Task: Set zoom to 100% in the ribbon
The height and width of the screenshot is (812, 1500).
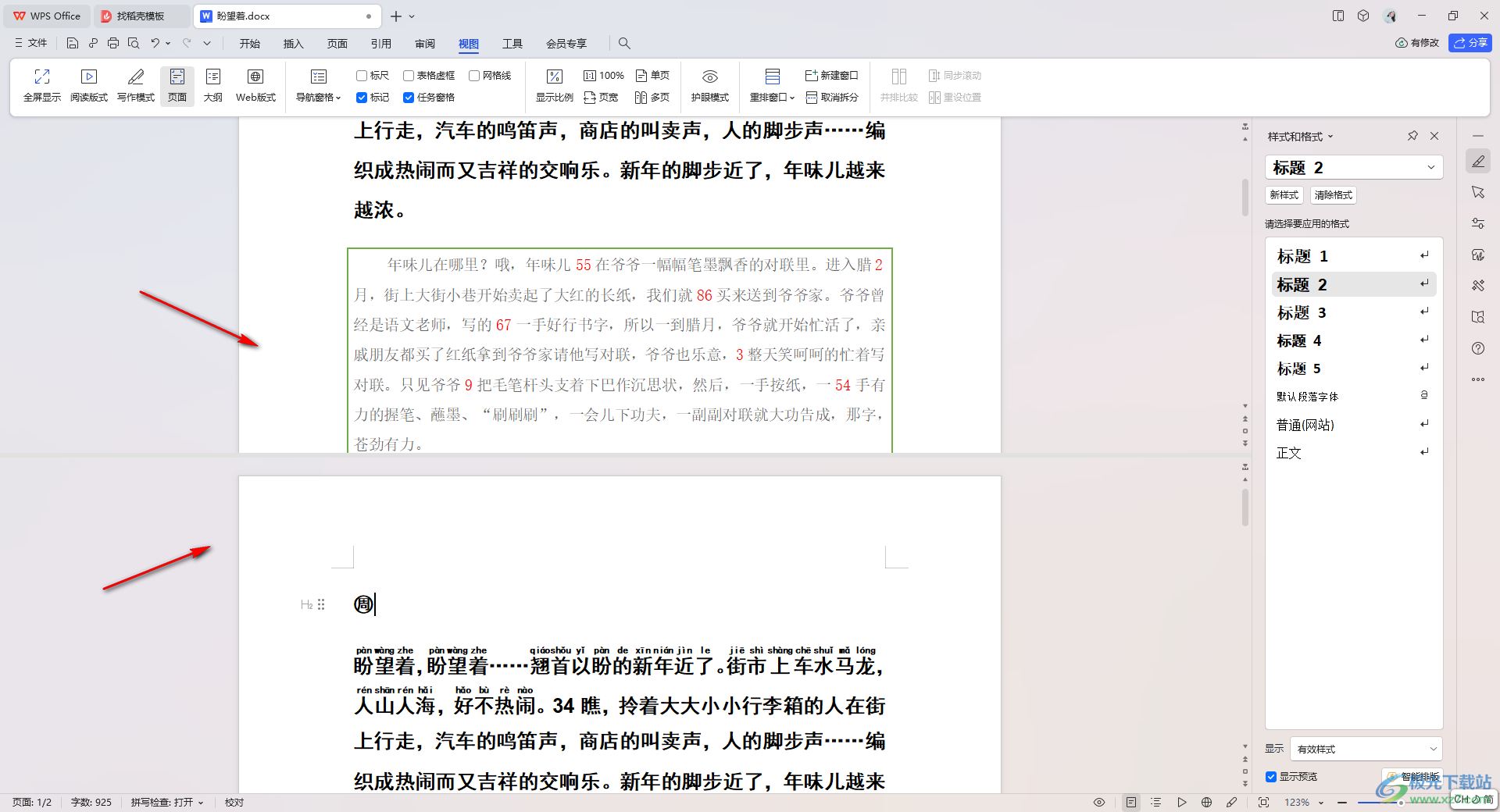Action: (x=604, y=76)
